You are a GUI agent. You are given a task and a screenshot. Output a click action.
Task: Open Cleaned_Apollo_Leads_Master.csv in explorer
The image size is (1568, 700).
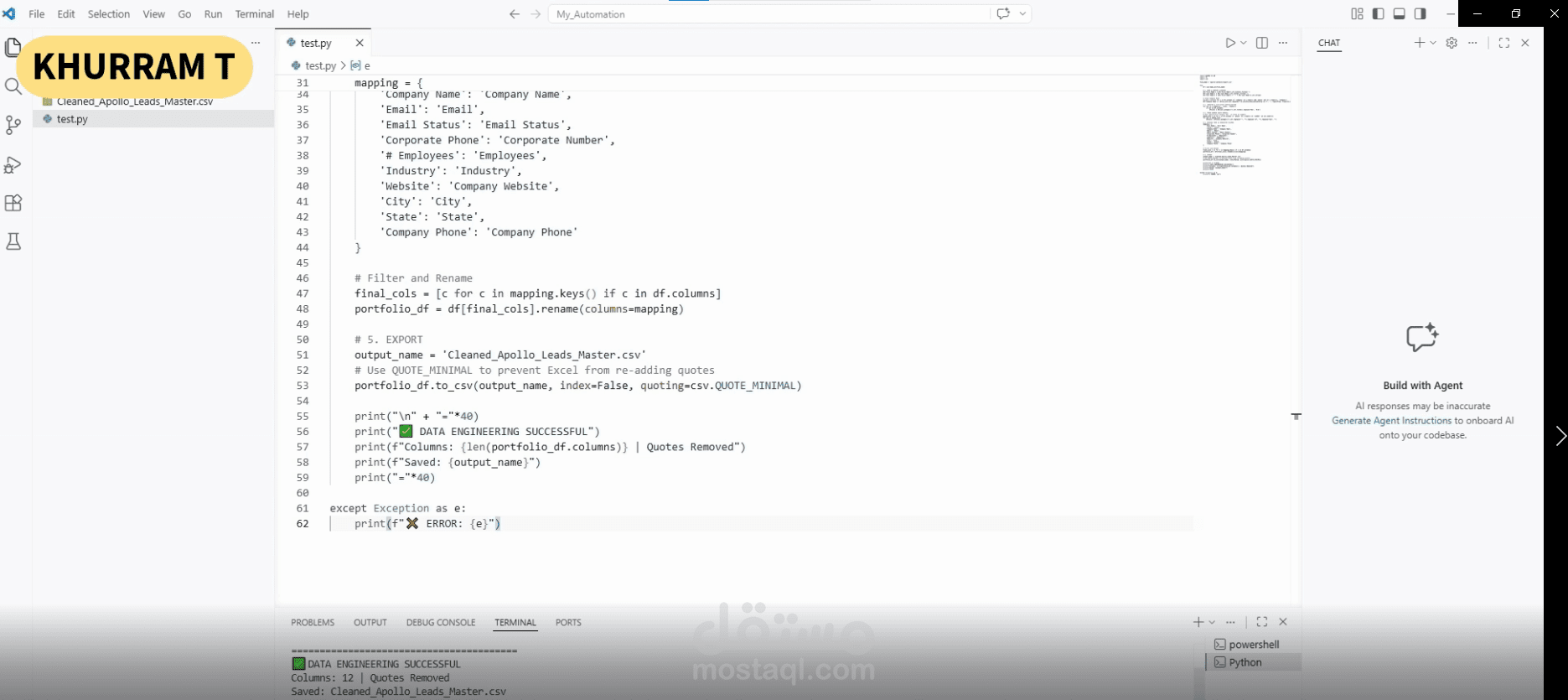tap(135, 101)
